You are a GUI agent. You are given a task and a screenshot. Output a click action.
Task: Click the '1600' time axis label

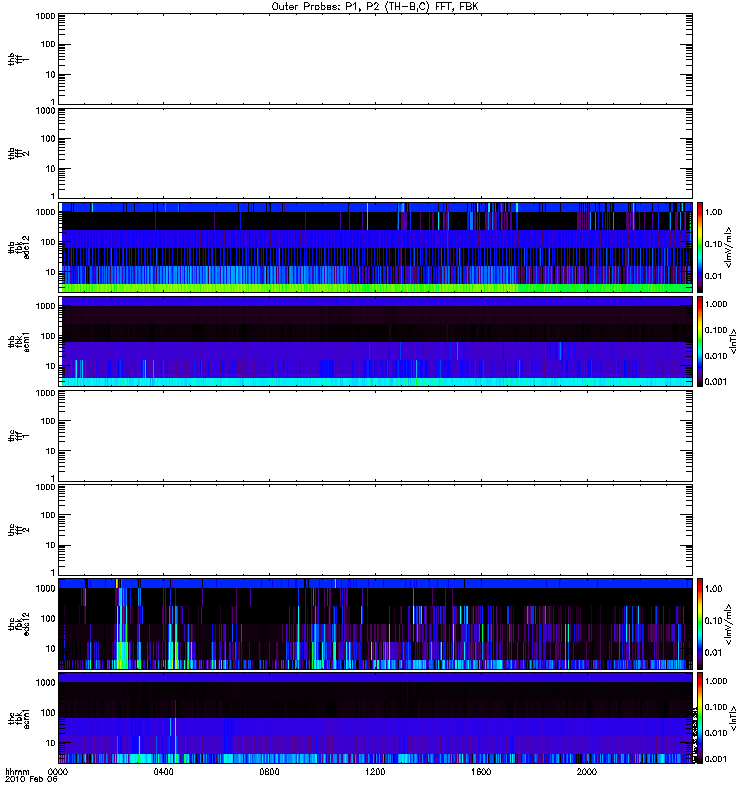coord(481,772)
